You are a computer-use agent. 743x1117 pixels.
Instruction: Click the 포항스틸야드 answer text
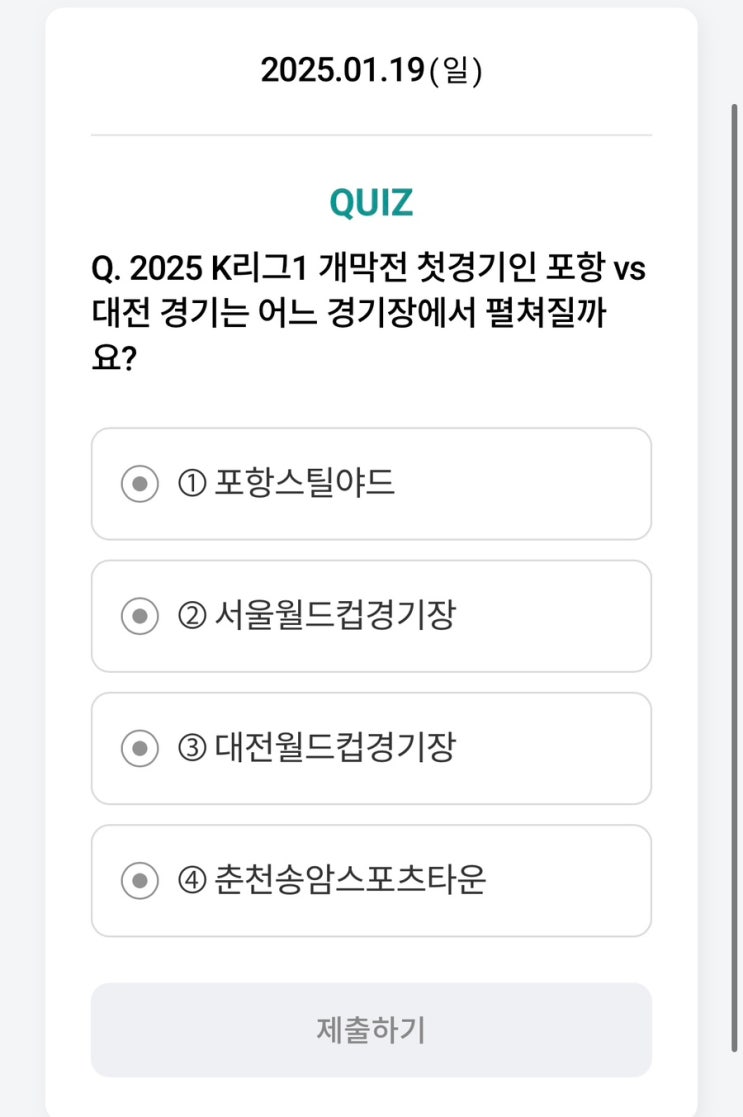click(305, 484)
